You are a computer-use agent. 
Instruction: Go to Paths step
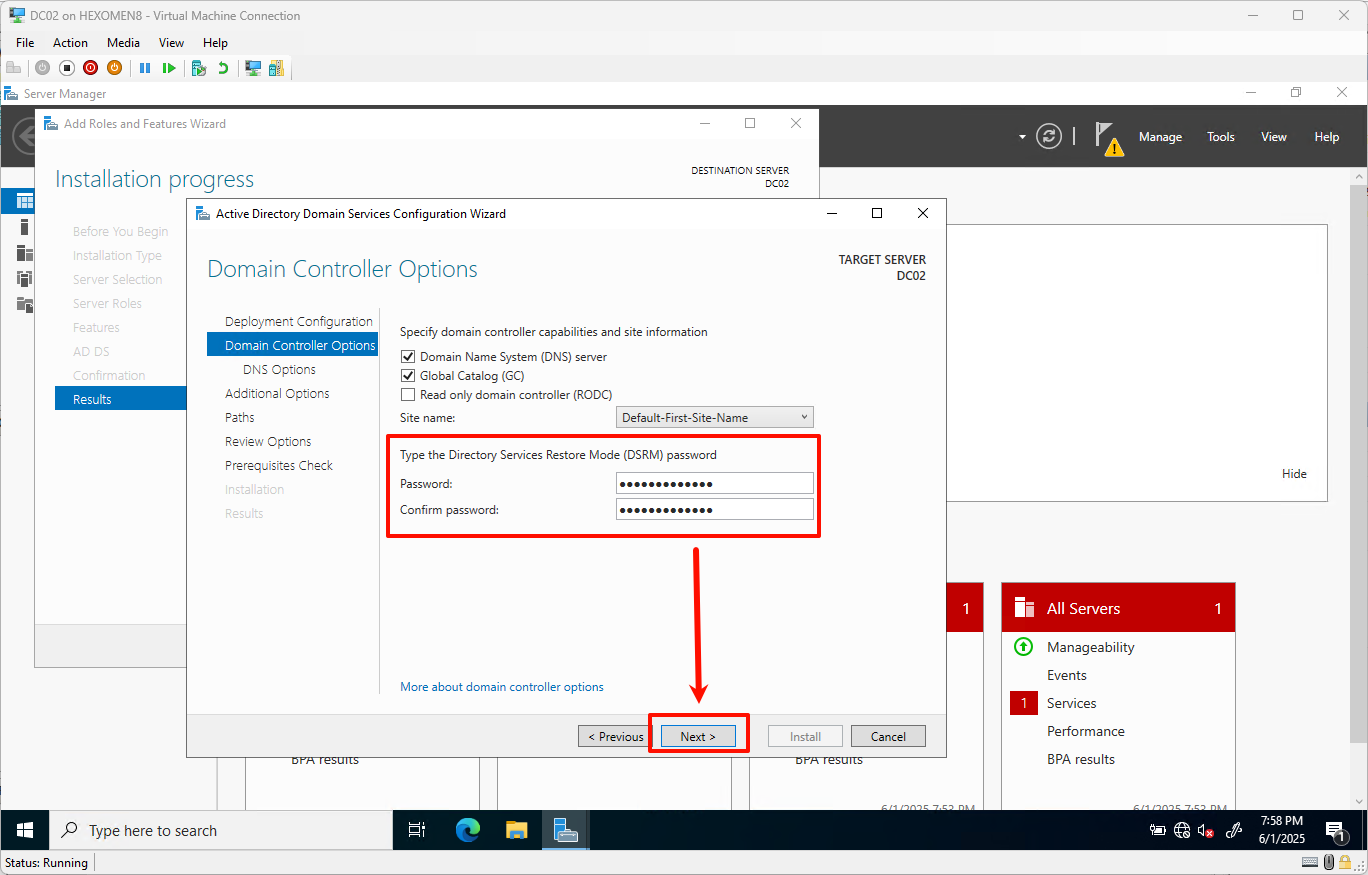click(240, 417)
